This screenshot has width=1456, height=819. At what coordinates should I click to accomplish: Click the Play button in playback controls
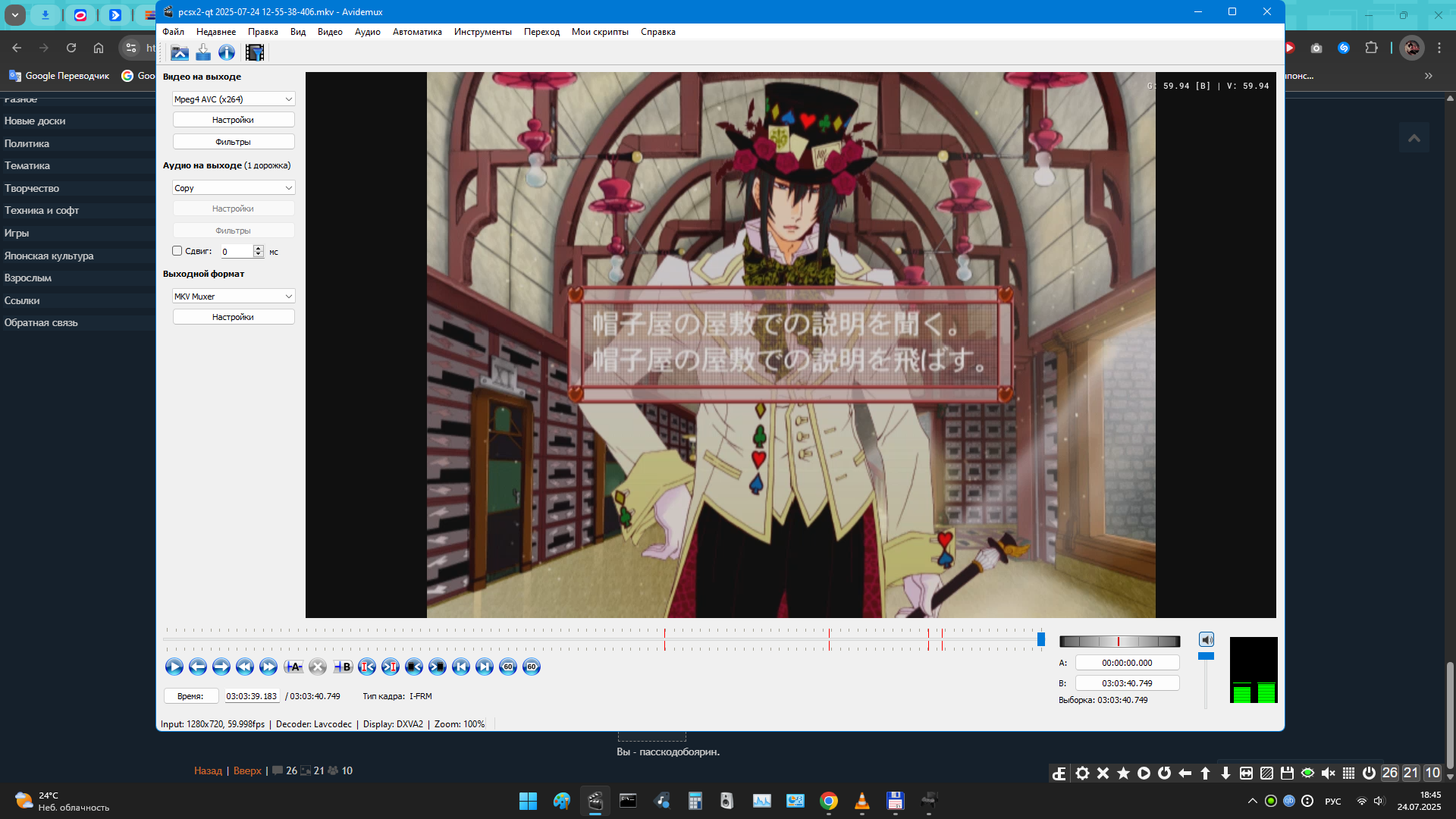click(x=174, y=667)
